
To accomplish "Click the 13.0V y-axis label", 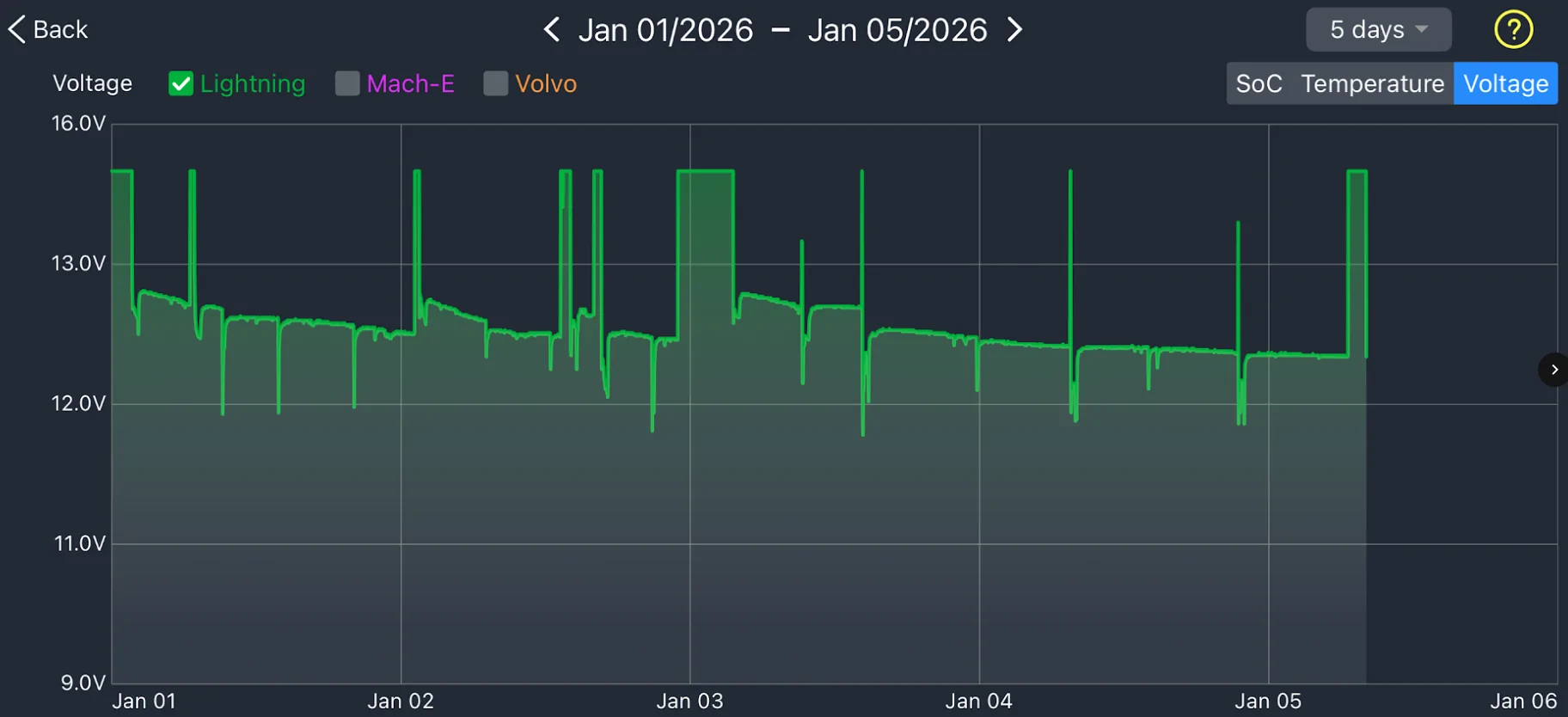I will click(x=78, y=263).
